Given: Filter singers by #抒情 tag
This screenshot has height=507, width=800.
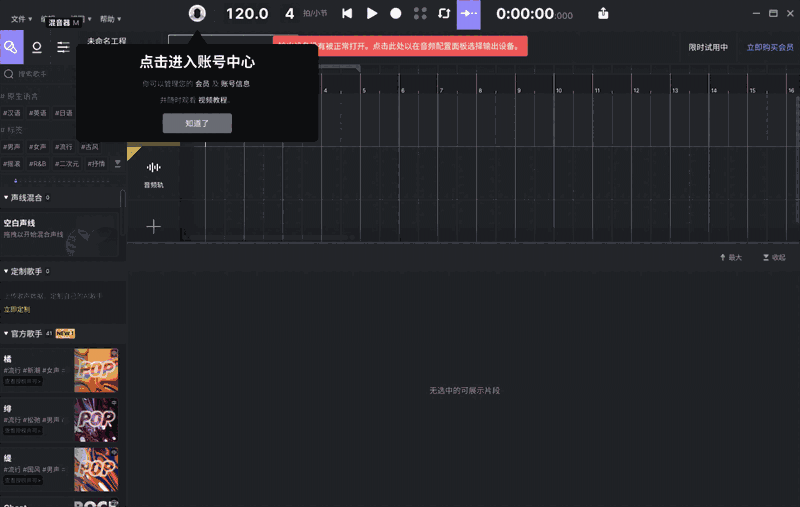Looking at the screenshot, I should click(x=96, y=164).
